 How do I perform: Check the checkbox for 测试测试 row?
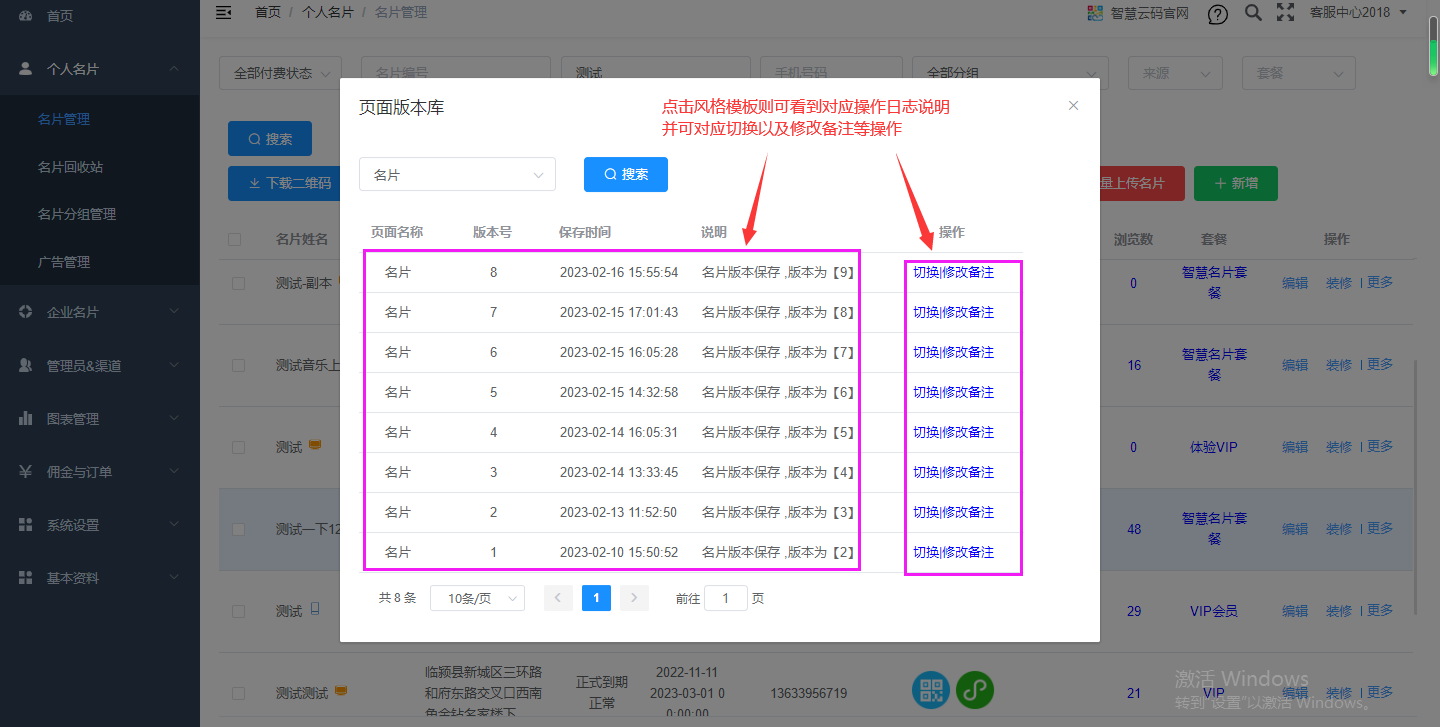[238, 693]
